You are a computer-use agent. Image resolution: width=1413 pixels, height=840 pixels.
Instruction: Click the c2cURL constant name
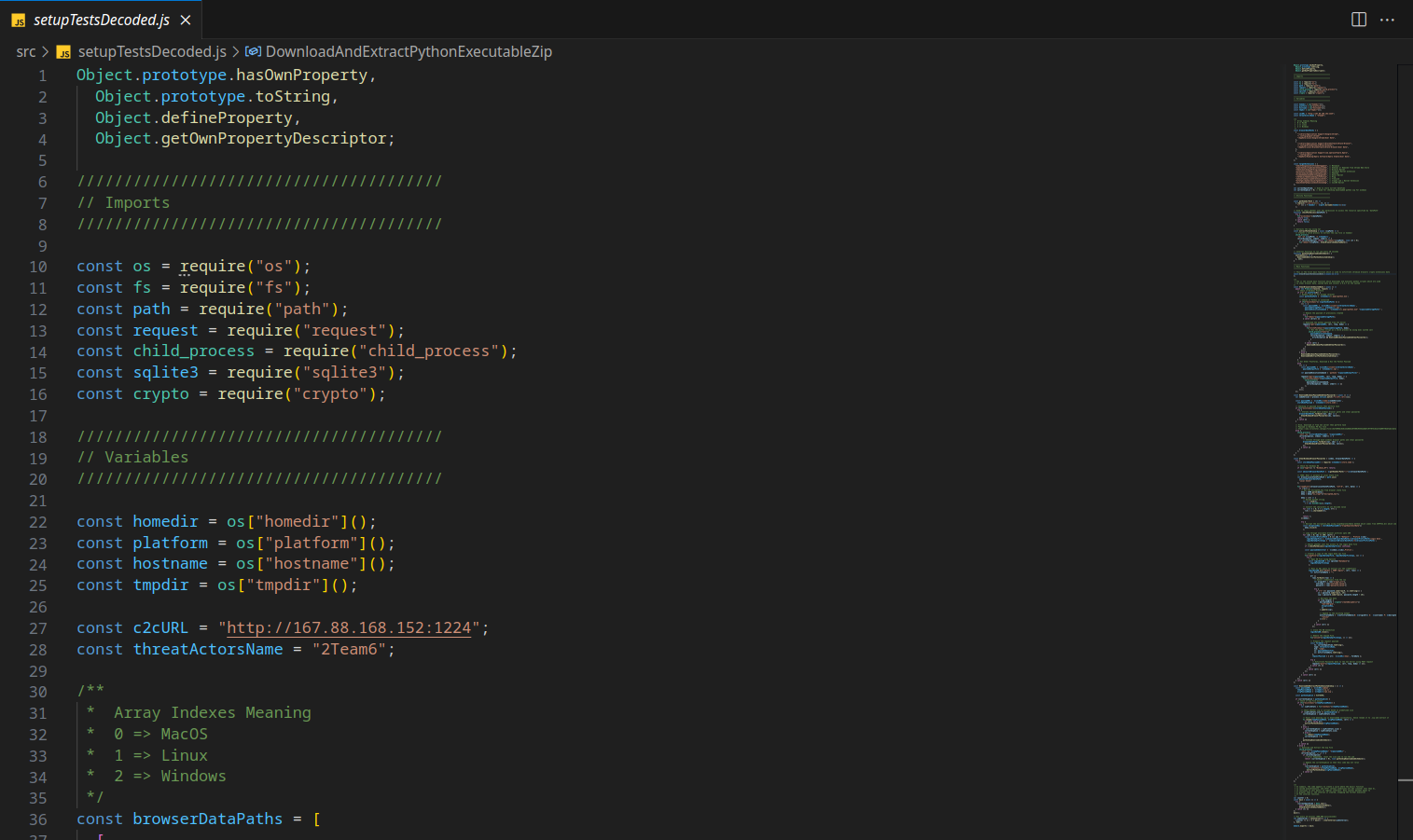click(x=160, y=628)
